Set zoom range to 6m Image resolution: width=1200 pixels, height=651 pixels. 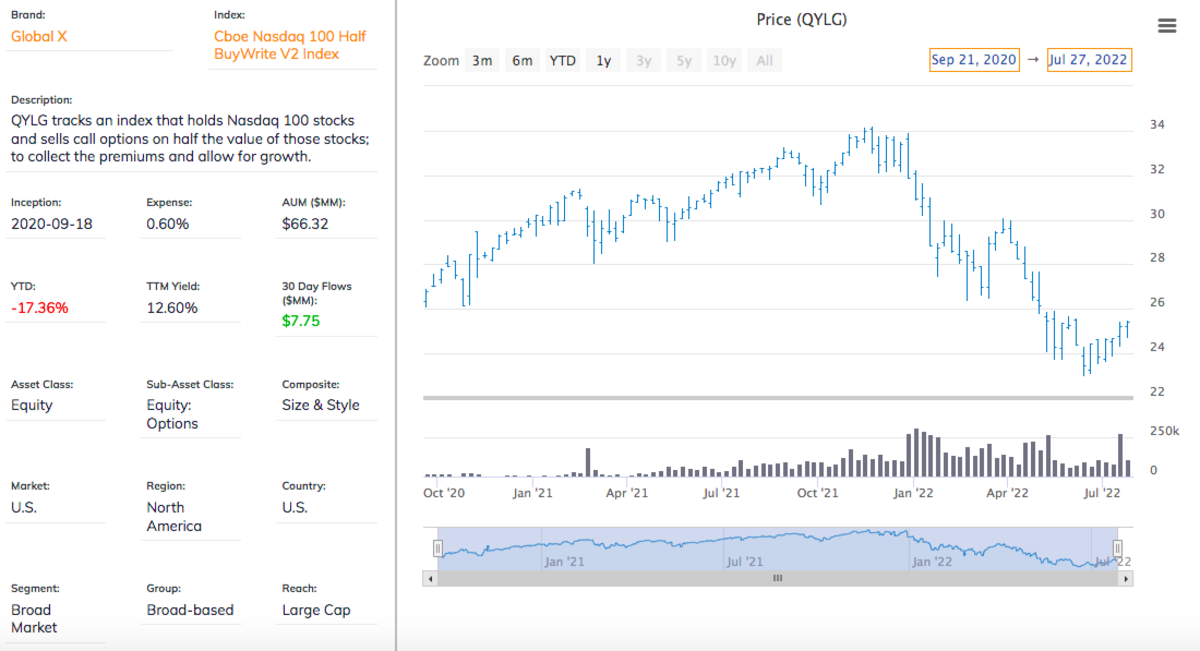click(x=522, y=60)
